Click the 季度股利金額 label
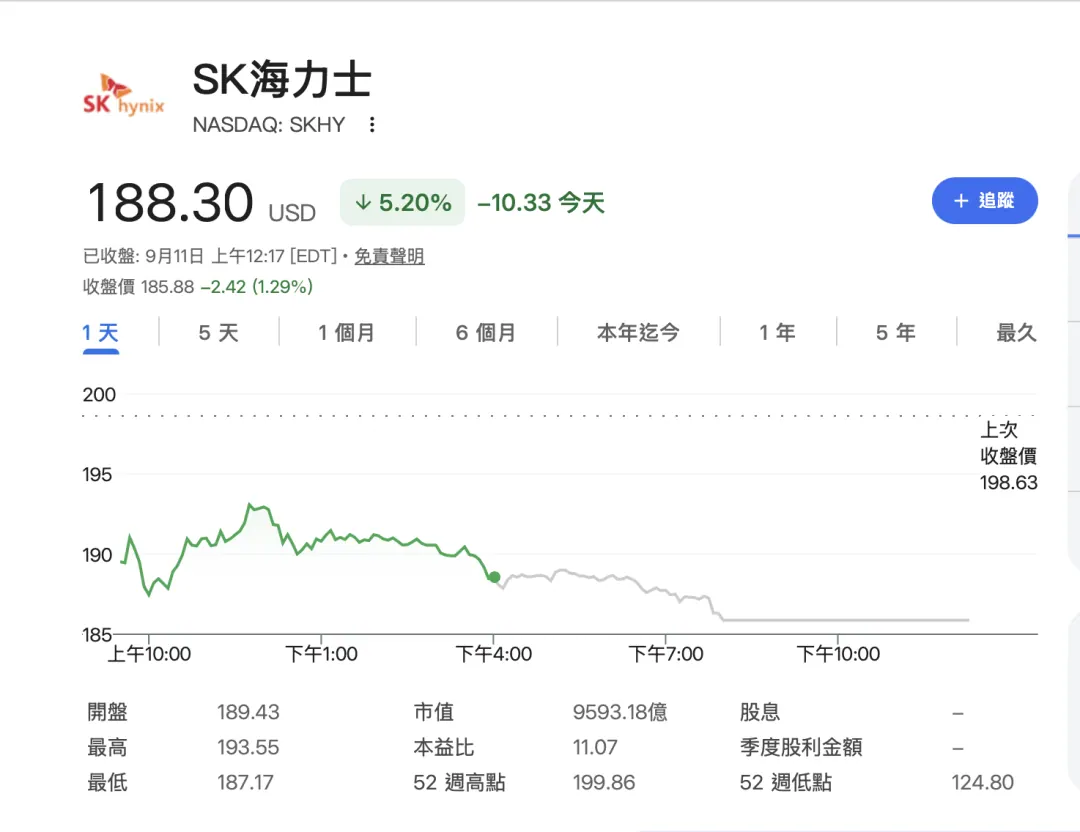The height and width of the screenshot is (832, 1080). point(801,747)
